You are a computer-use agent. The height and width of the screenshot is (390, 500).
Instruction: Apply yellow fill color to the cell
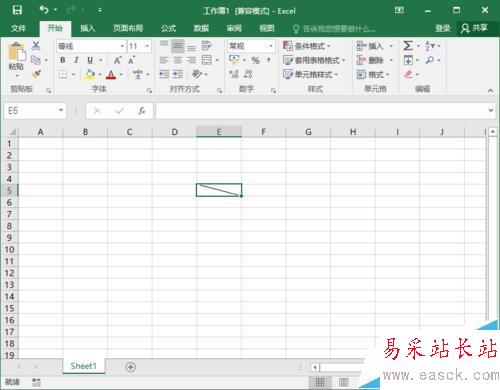(90, 74)
